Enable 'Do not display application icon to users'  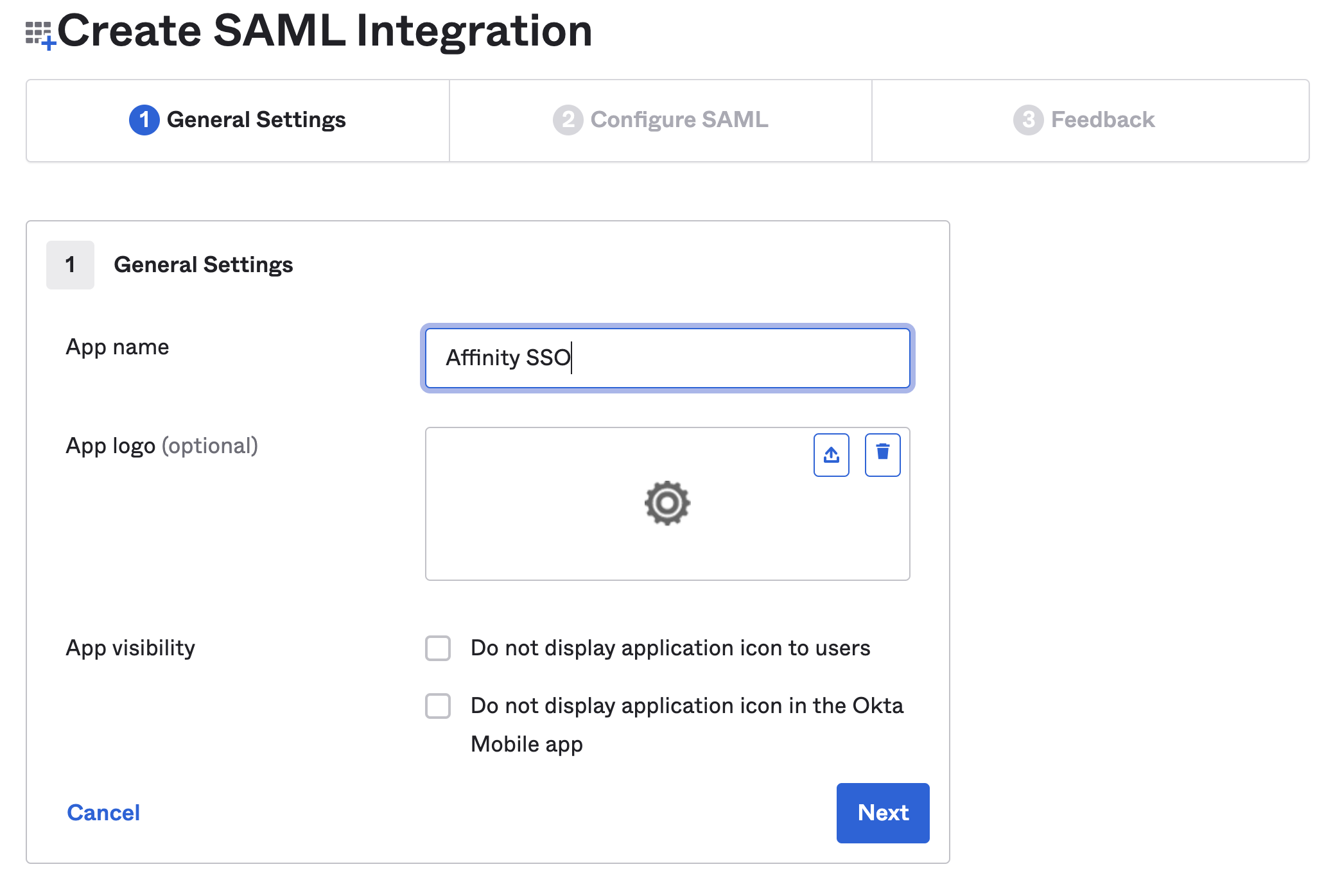tap(437, 648)
